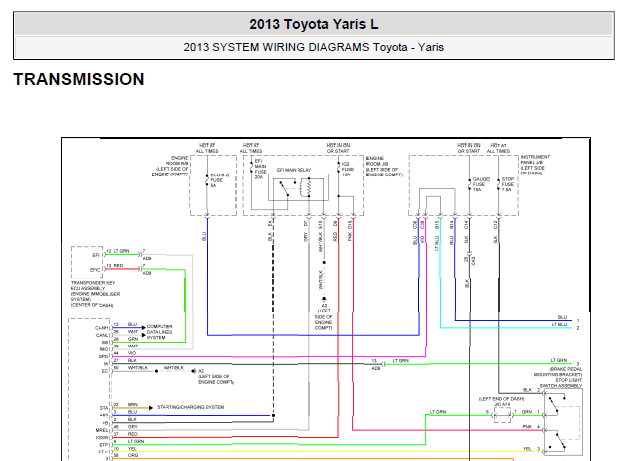The width and height of the screenshot is (630, 461).
Task: Select the MREL terminal label
Action: [x=102, y=430]
